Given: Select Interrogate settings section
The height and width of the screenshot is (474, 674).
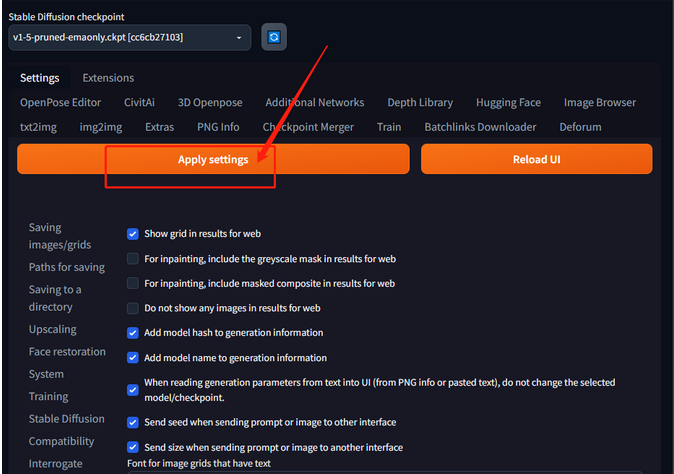Looking at the screenshot, I should coord(55,464).
